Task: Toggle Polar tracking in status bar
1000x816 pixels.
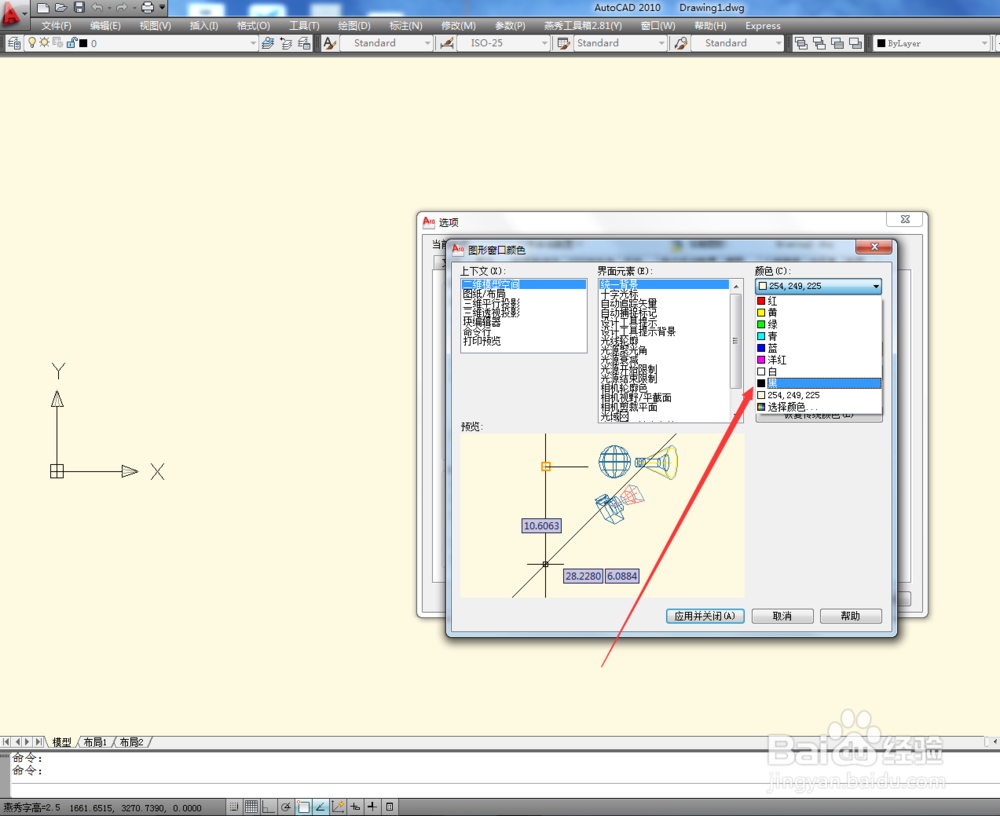Action: [x=286, y=807]
